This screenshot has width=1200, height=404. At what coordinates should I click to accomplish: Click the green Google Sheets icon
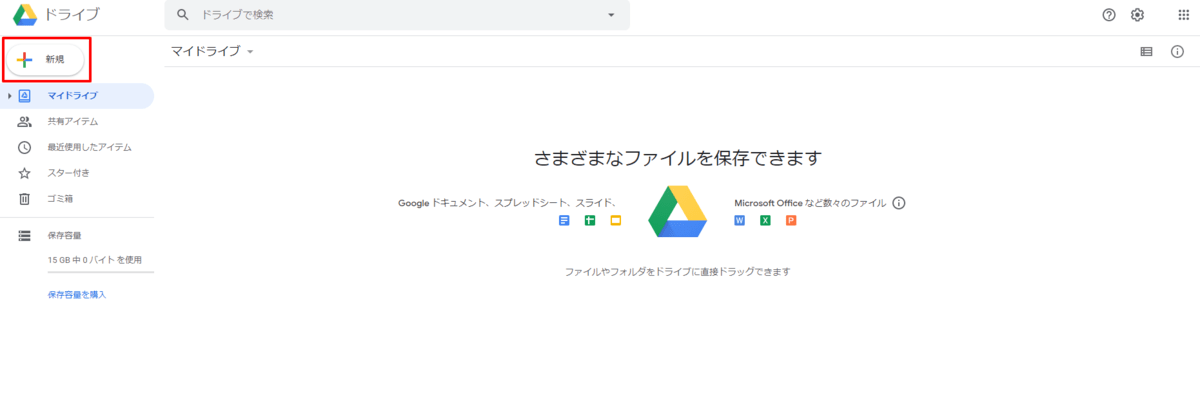point(590,220)
